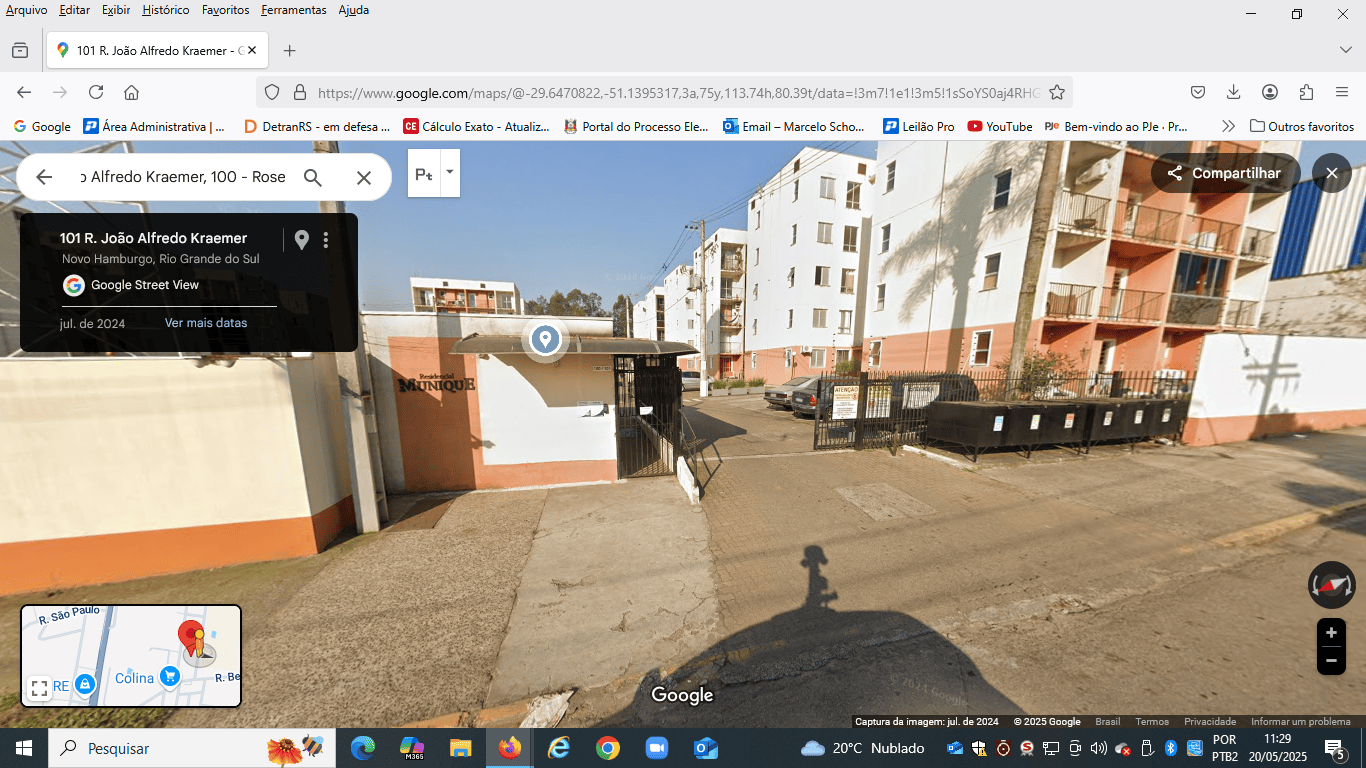Click the Termos link in footer

1152,722
